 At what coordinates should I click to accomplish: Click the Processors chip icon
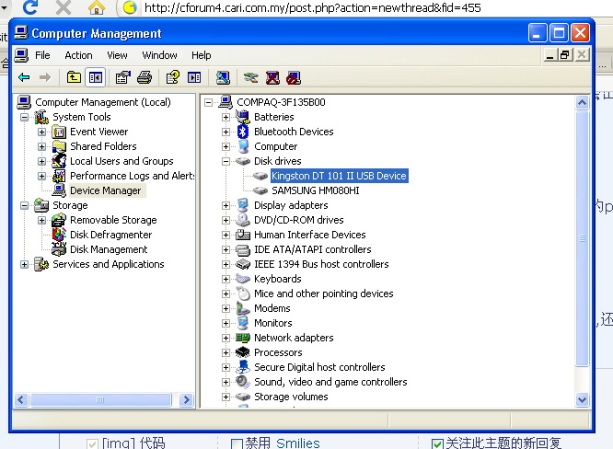pos(243,352)
